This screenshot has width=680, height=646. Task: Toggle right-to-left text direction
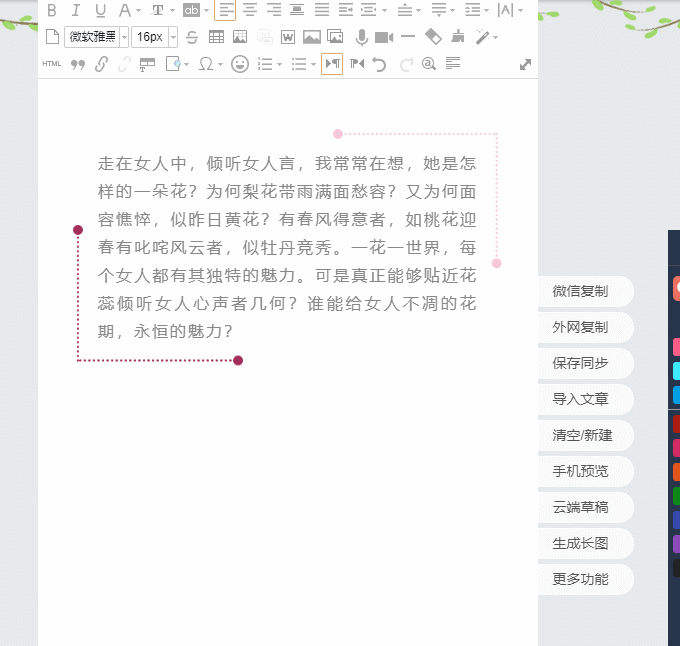pos(357,64)
